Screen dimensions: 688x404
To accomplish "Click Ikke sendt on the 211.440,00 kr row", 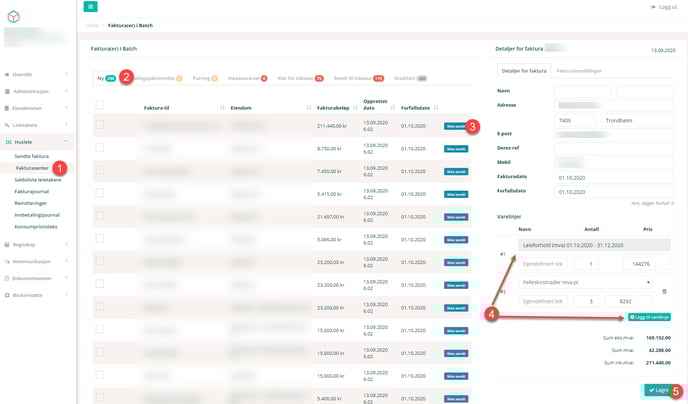I will [x=455, y=126].
